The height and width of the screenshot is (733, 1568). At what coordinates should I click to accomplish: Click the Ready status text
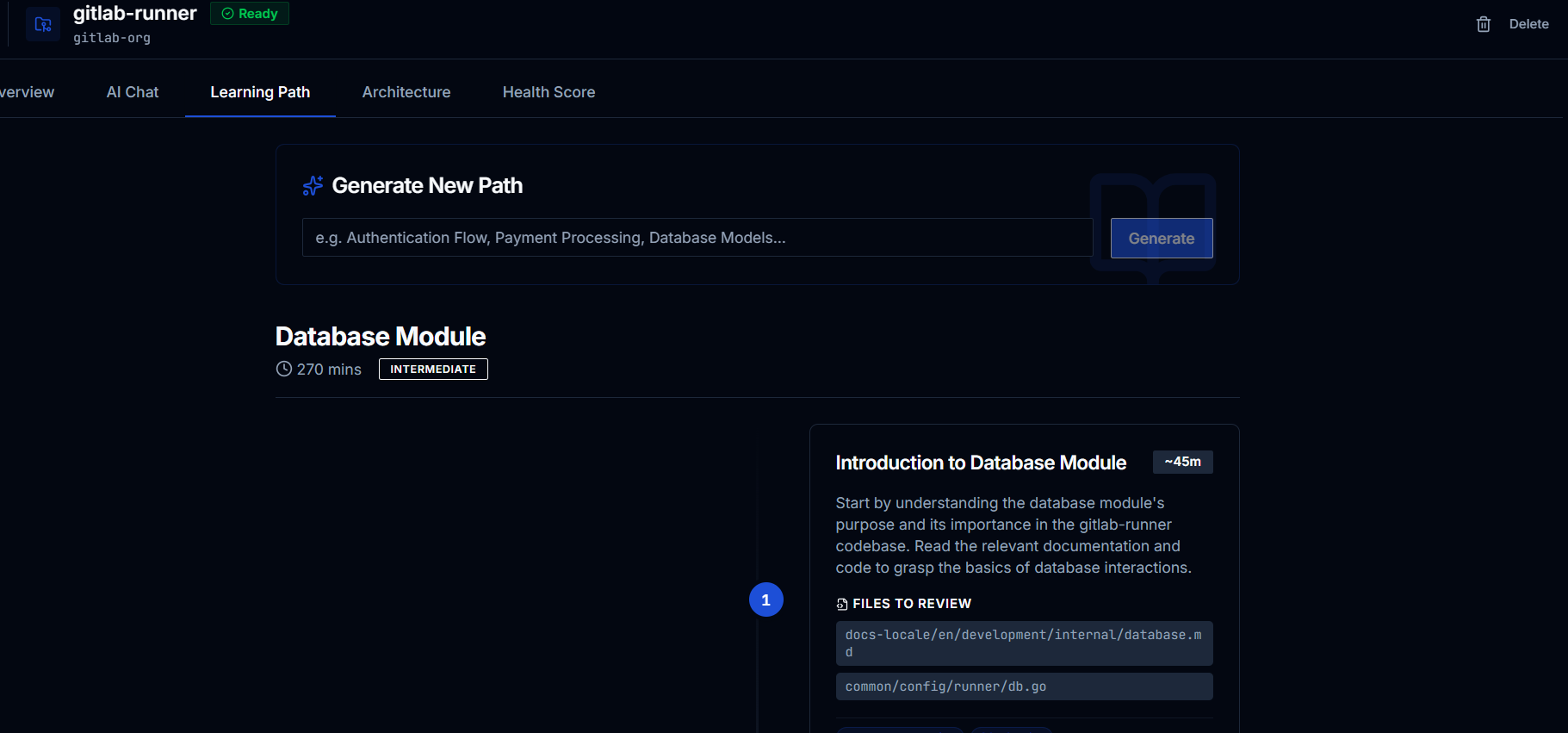pos(258,14)
